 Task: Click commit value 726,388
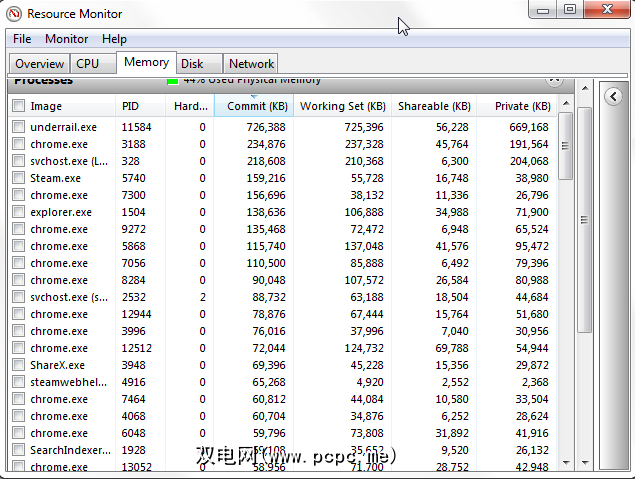tap(266, 127)
